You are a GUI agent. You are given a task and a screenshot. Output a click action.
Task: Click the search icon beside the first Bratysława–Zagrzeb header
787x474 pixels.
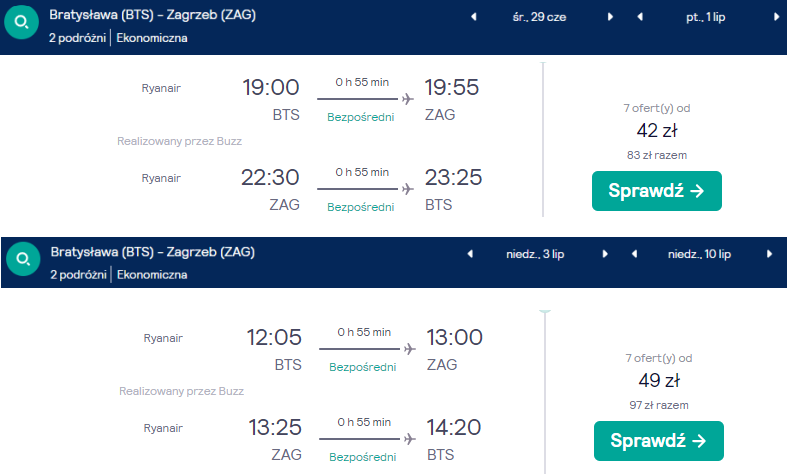coord(21,22)
